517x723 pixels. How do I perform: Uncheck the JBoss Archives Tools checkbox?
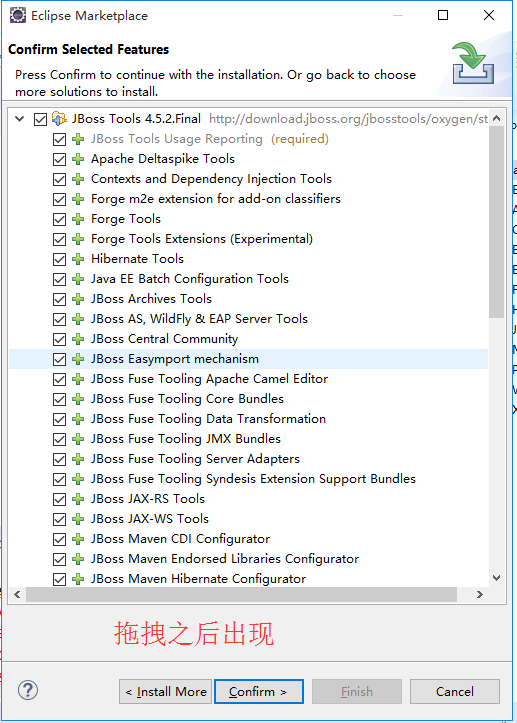[x=59, y=299]
